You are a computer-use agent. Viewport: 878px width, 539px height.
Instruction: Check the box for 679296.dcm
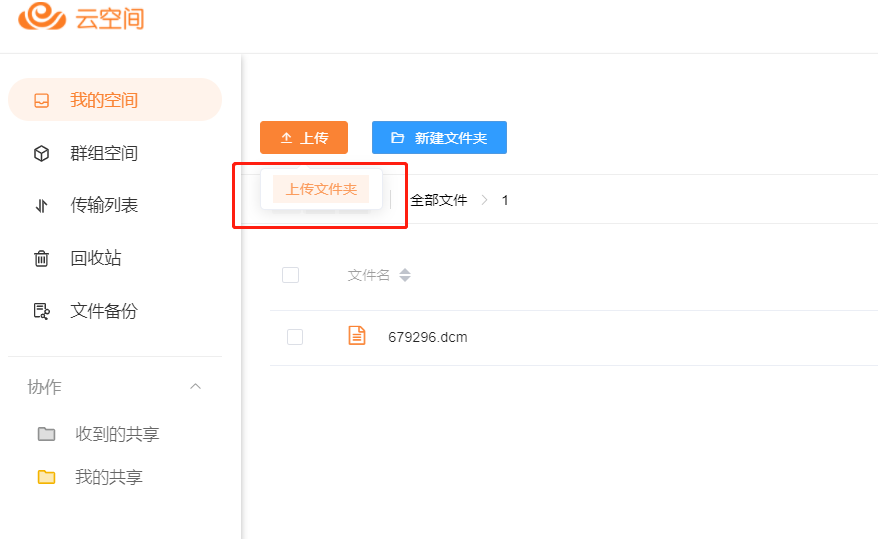coord(295,337)
